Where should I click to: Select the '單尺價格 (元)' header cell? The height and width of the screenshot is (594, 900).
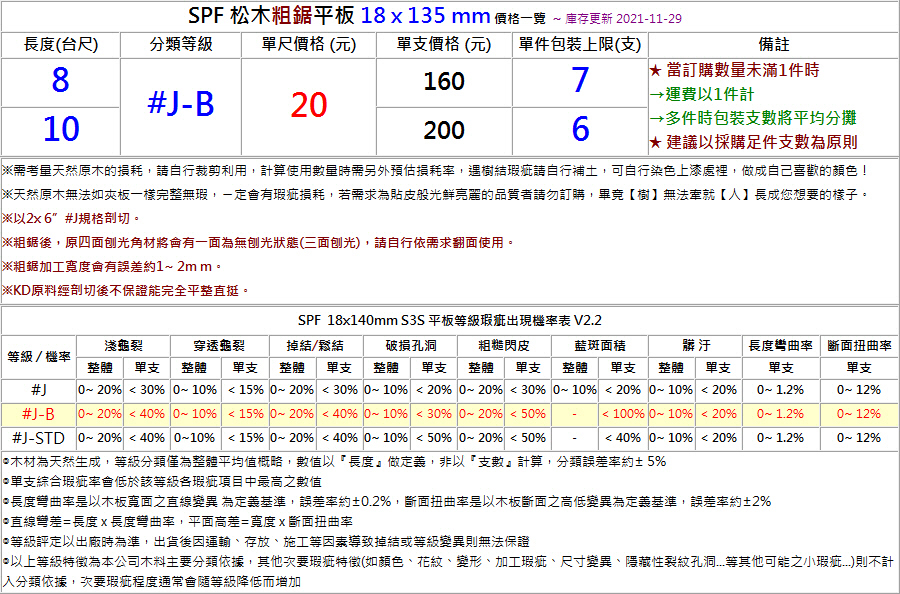[309, 45]
